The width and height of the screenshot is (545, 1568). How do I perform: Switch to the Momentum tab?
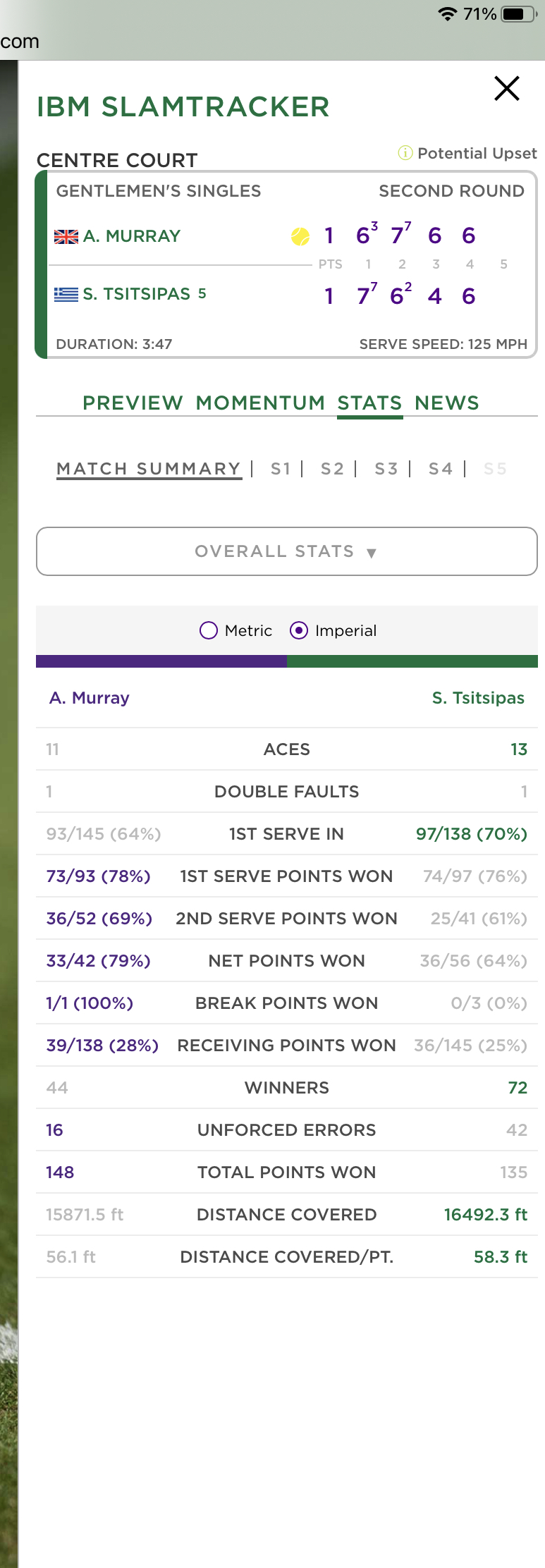[261, 403]
